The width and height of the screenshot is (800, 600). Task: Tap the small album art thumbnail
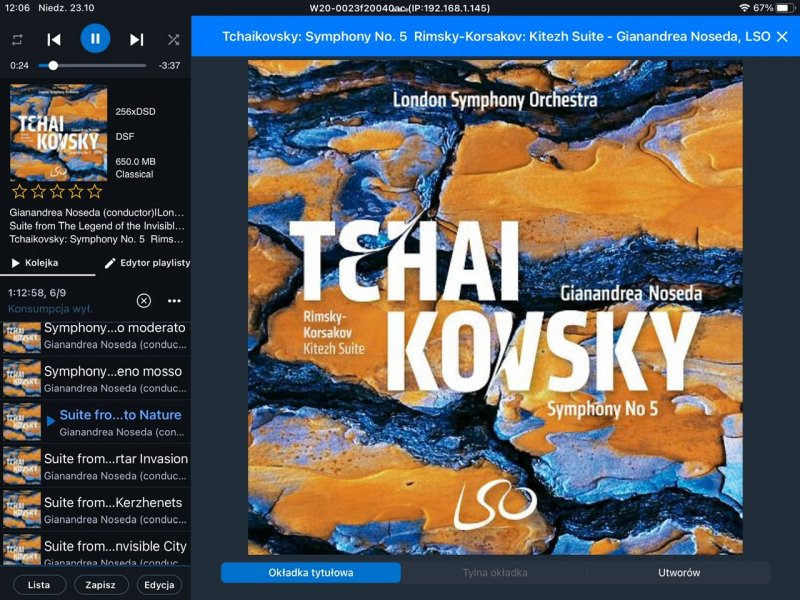58,132
